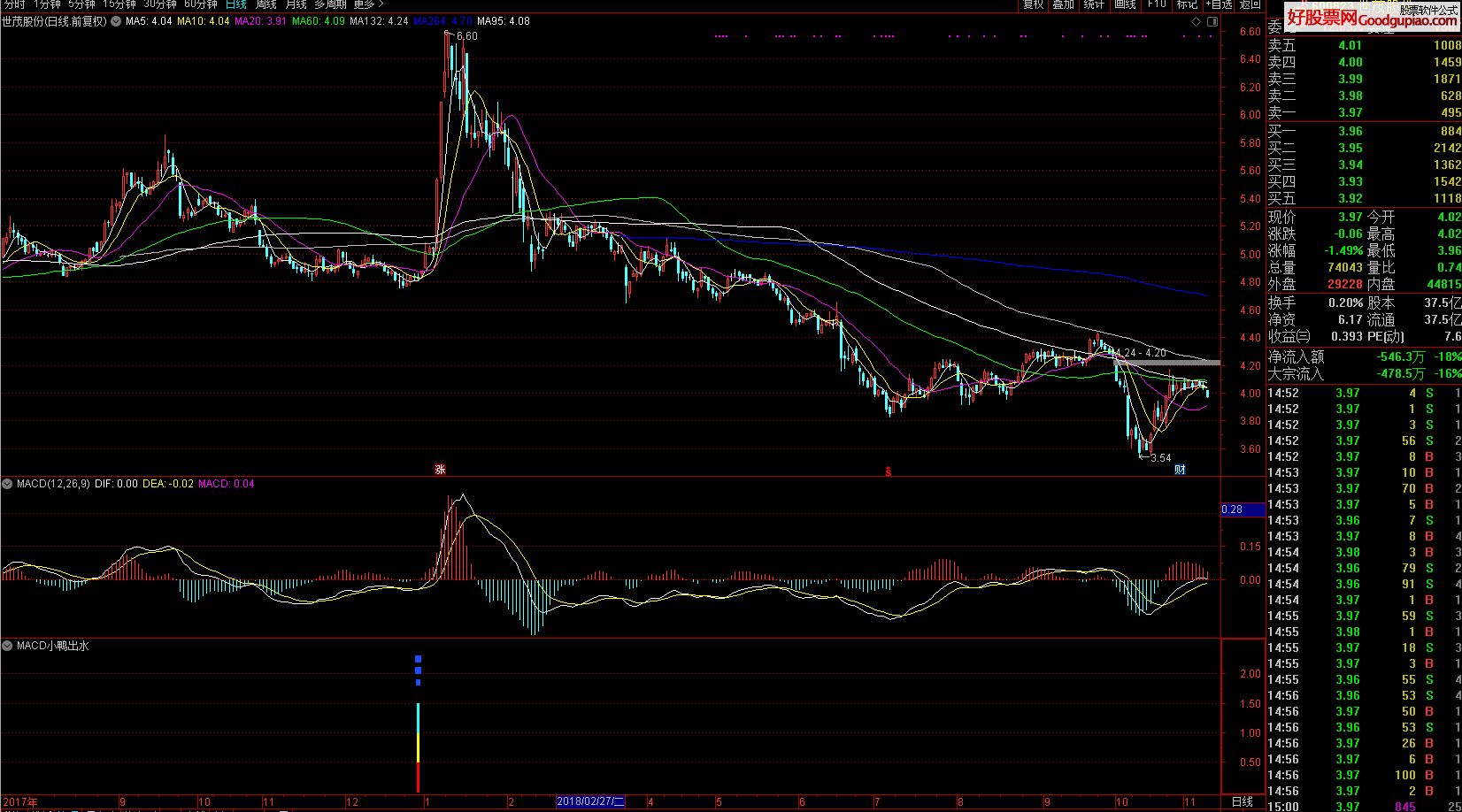Screen dimensions: 1462x812
Task: Click the MA95: 4.08 legend
Action: tap(504, 20)
